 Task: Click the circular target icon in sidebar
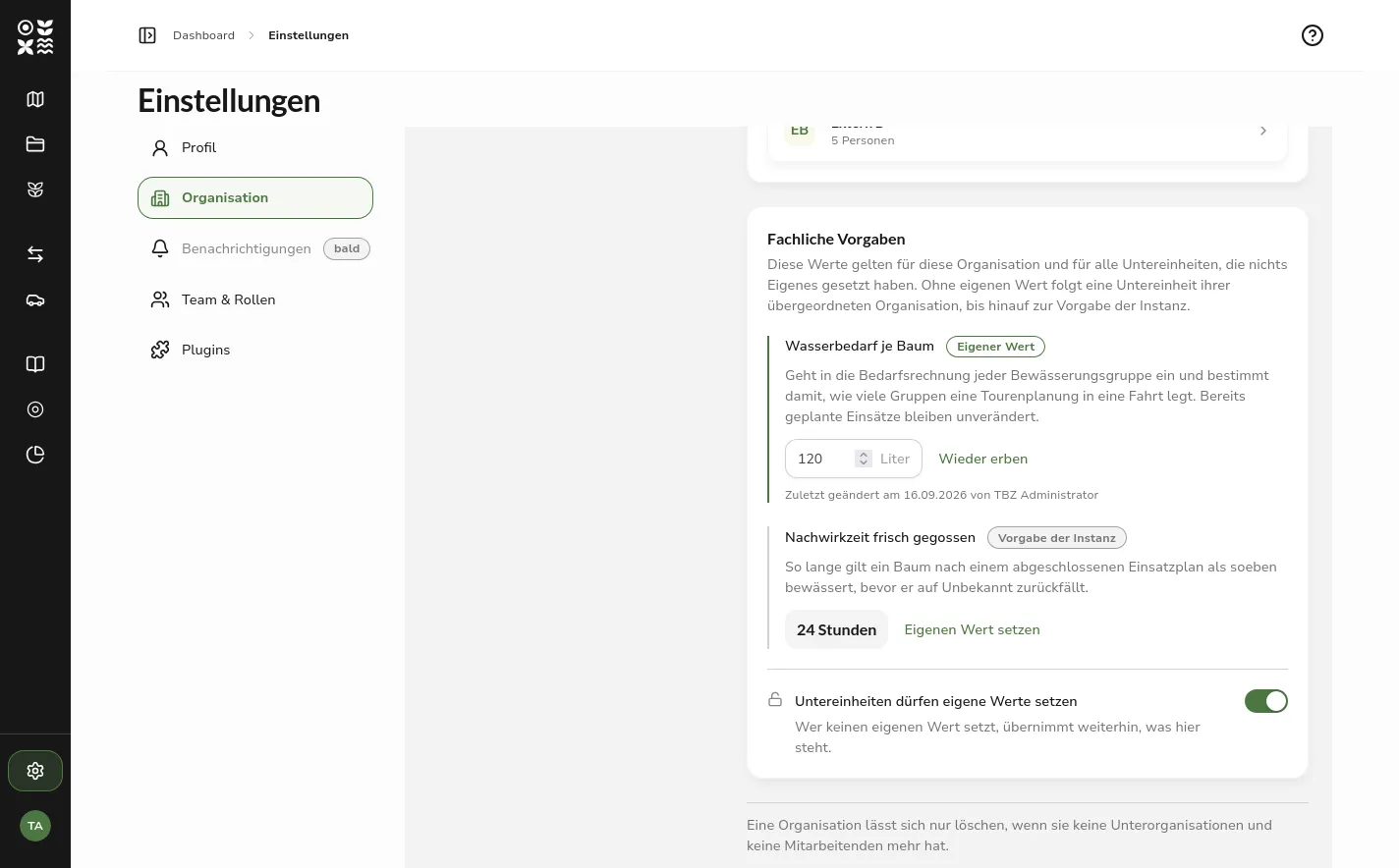coord(35,409)
